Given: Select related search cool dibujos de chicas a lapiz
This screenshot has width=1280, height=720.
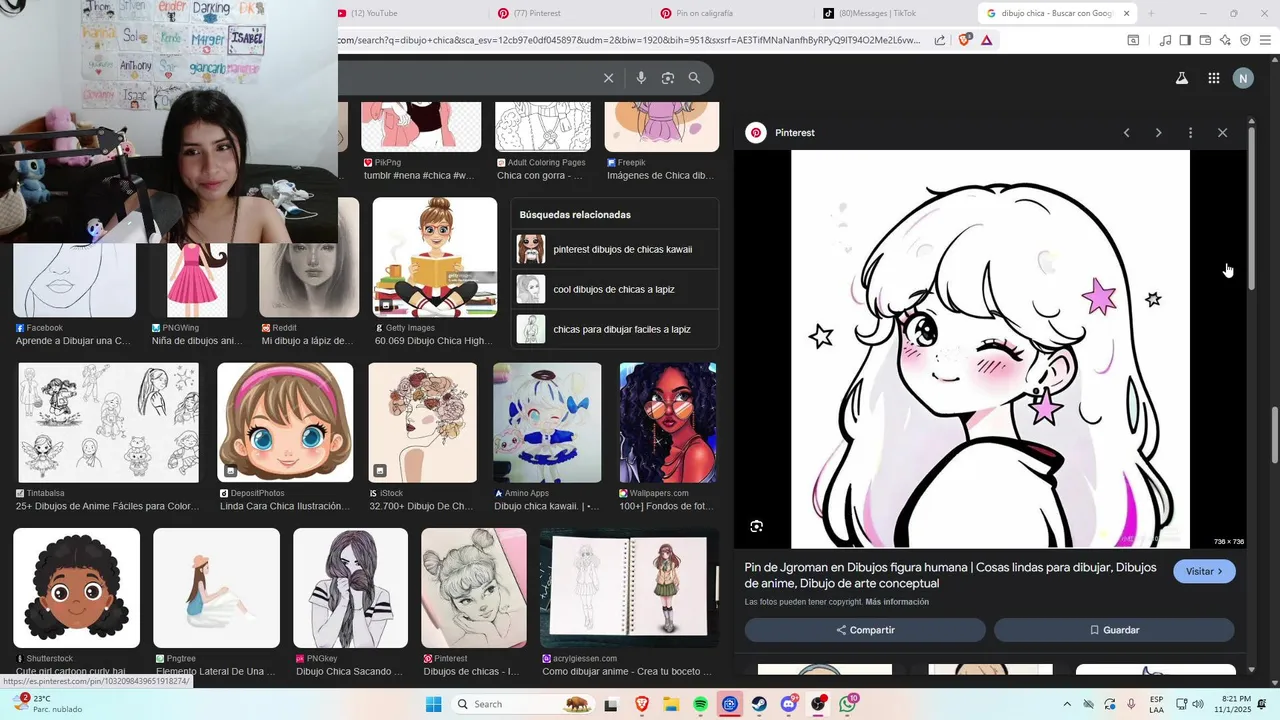Looking at the screenshot, I should point(614,289).
